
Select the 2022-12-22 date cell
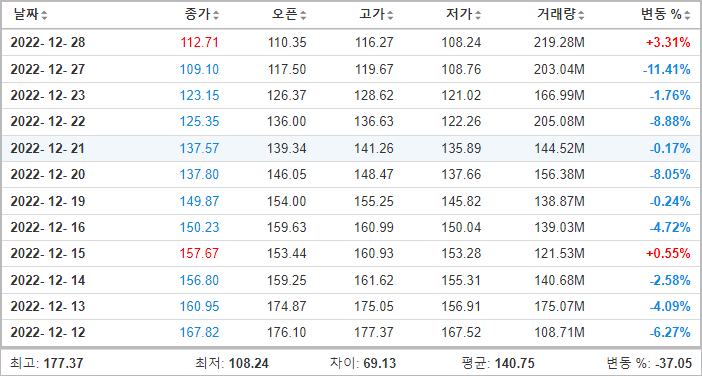click(x=47, y=122)
